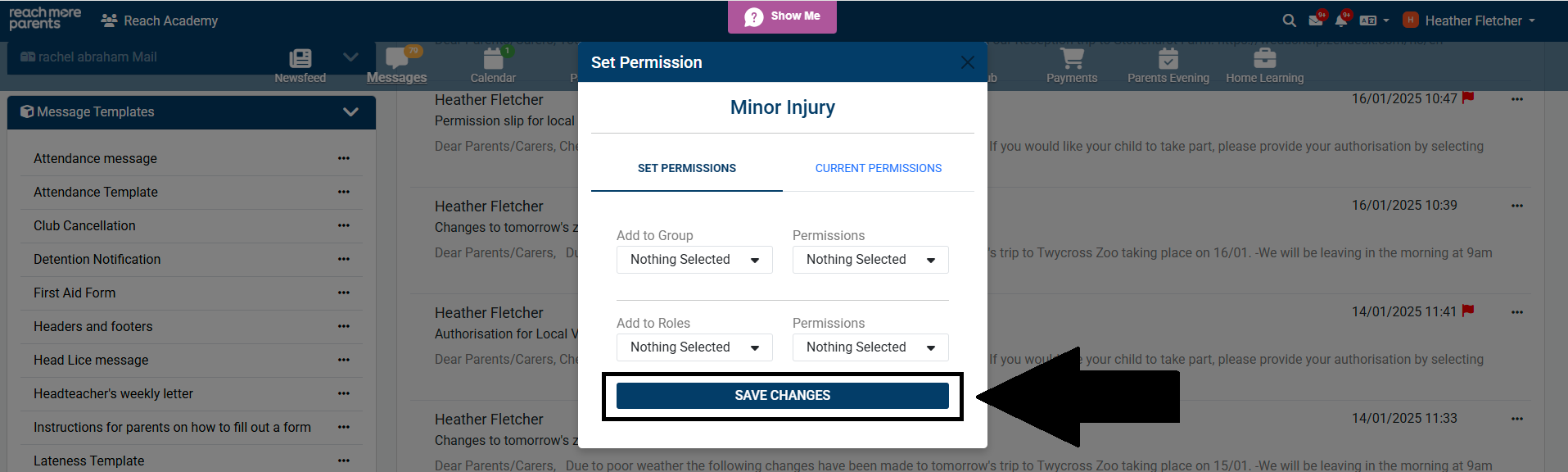Open Permissions dropdown beside Add to Roles
Screen dimensions: 1568x472
[870, 347]
